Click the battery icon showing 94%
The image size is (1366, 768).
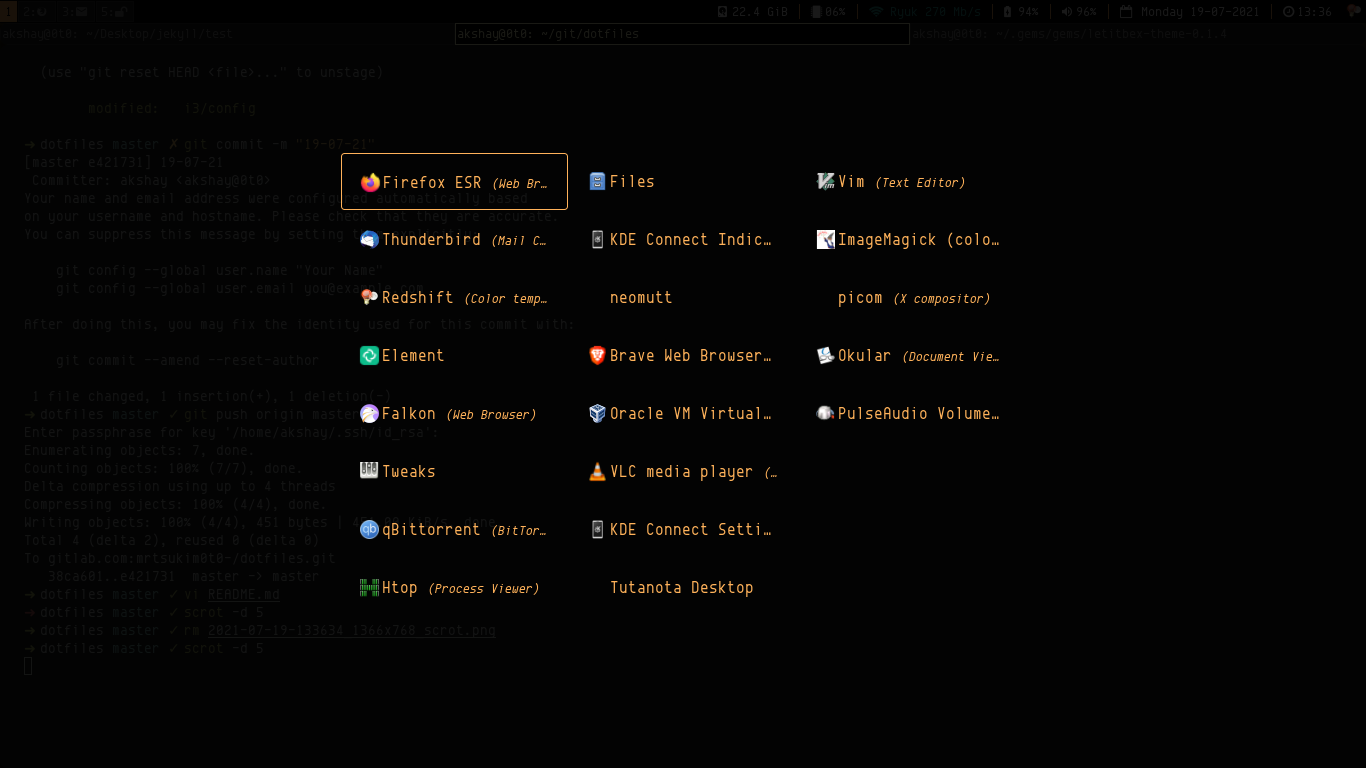1007,12
